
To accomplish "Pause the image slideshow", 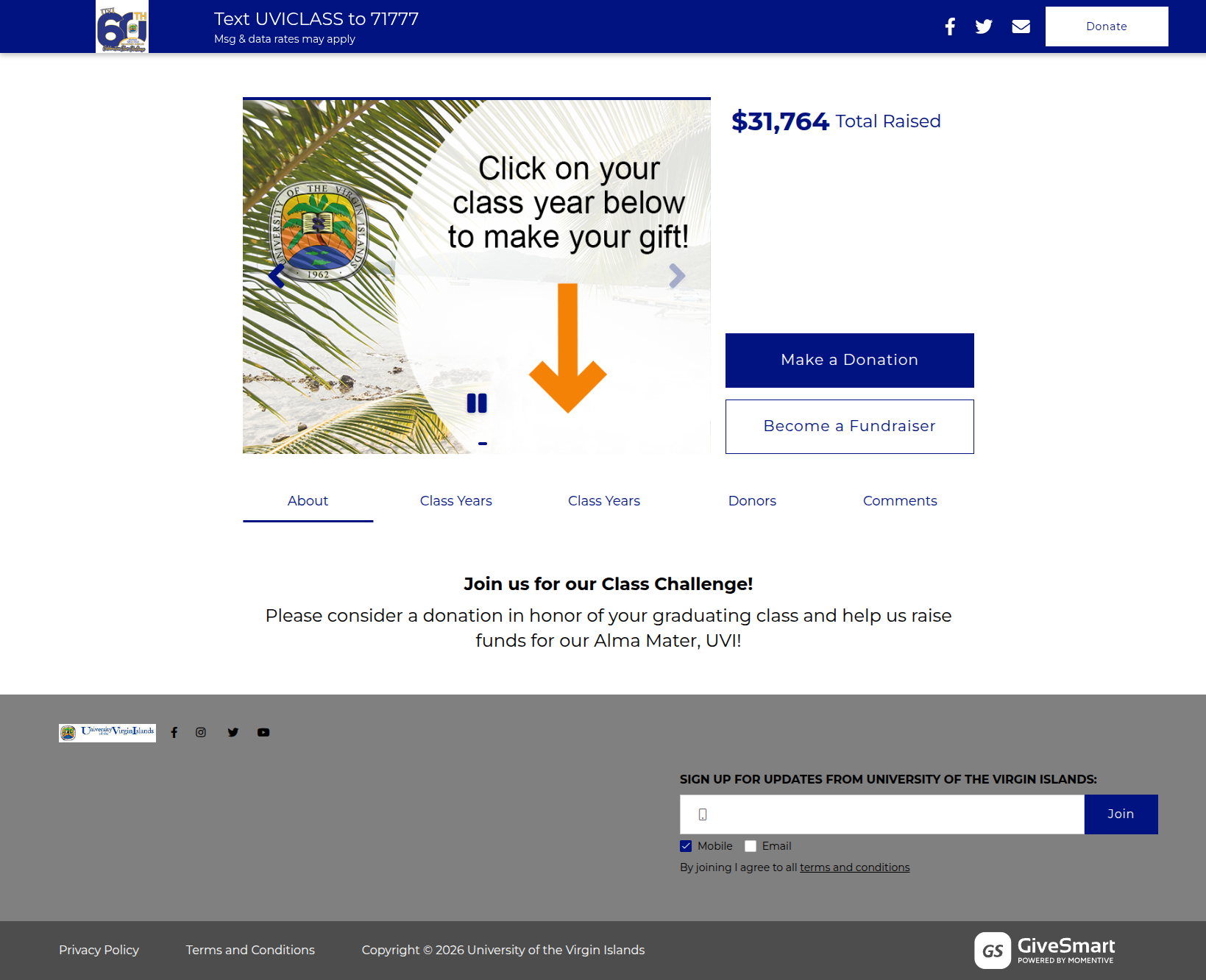I will coord(477,403).
